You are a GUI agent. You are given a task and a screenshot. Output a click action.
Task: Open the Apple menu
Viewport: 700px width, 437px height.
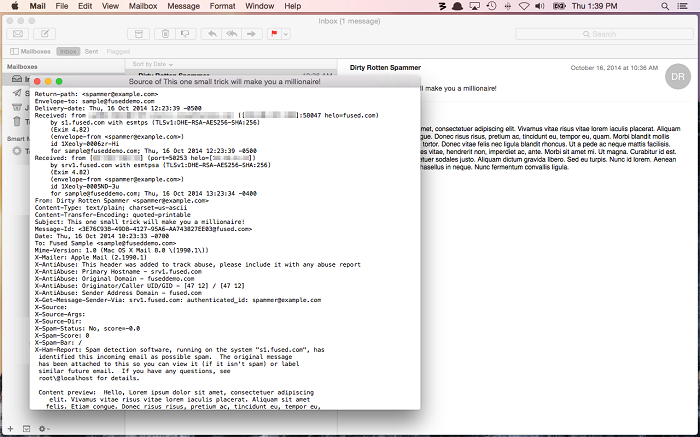[15, 6]
